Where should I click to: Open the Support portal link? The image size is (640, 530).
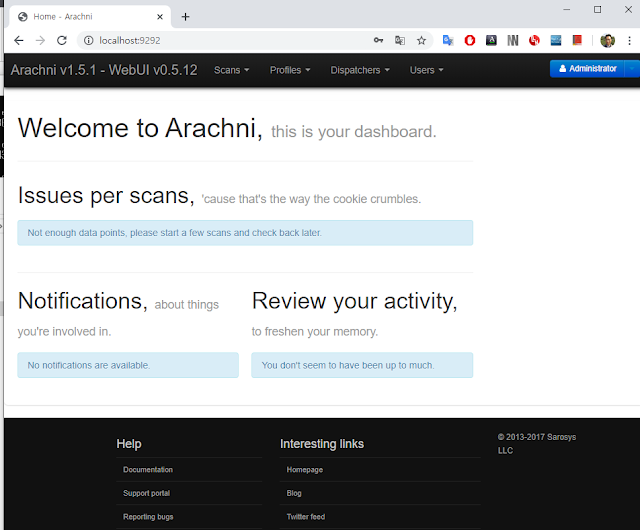coord(146,493)
